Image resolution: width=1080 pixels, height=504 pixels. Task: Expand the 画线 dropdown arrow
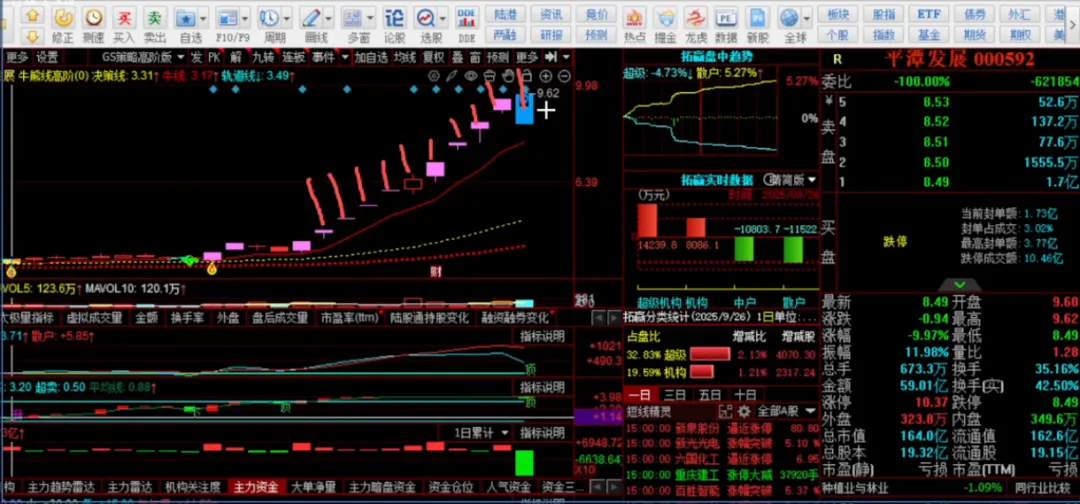click(x=329, y=18)
